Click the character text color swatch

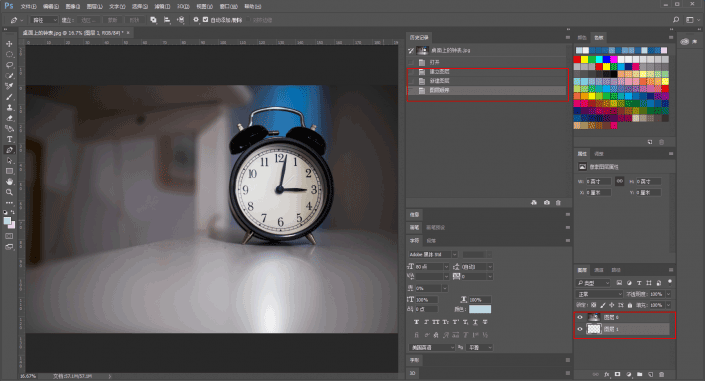pos(480,309)
